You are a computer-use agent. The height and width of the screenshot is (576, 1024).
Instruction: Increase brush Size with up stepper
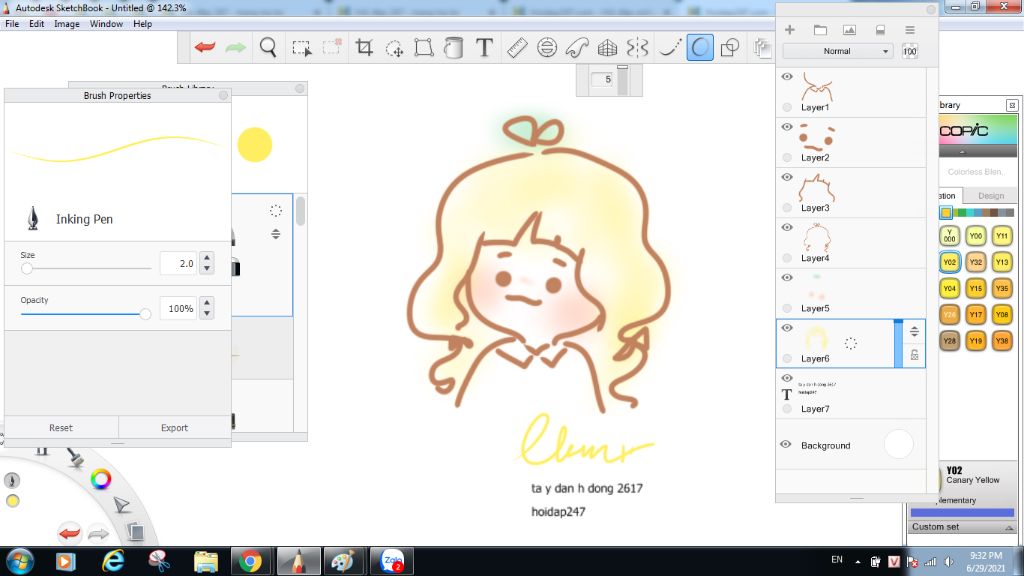(207, 258)
